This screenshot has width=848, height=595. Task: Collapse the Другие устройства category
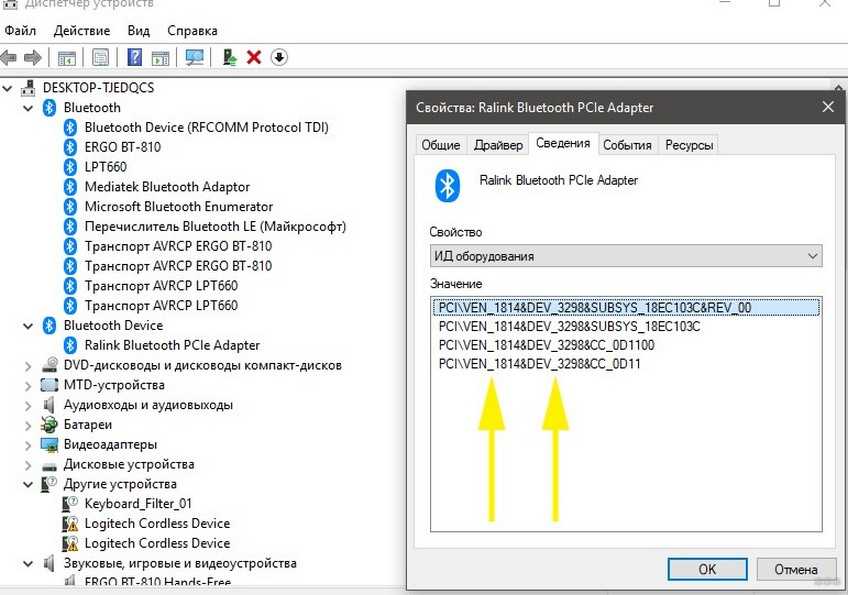coord(28,485)
